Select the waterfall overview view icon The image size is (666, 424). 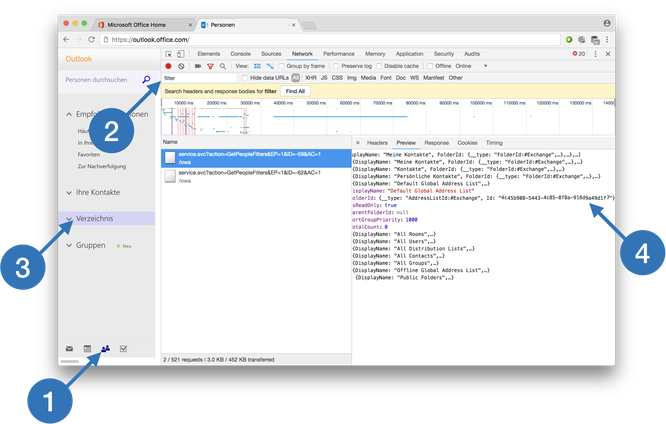click(x=270, y=66)
